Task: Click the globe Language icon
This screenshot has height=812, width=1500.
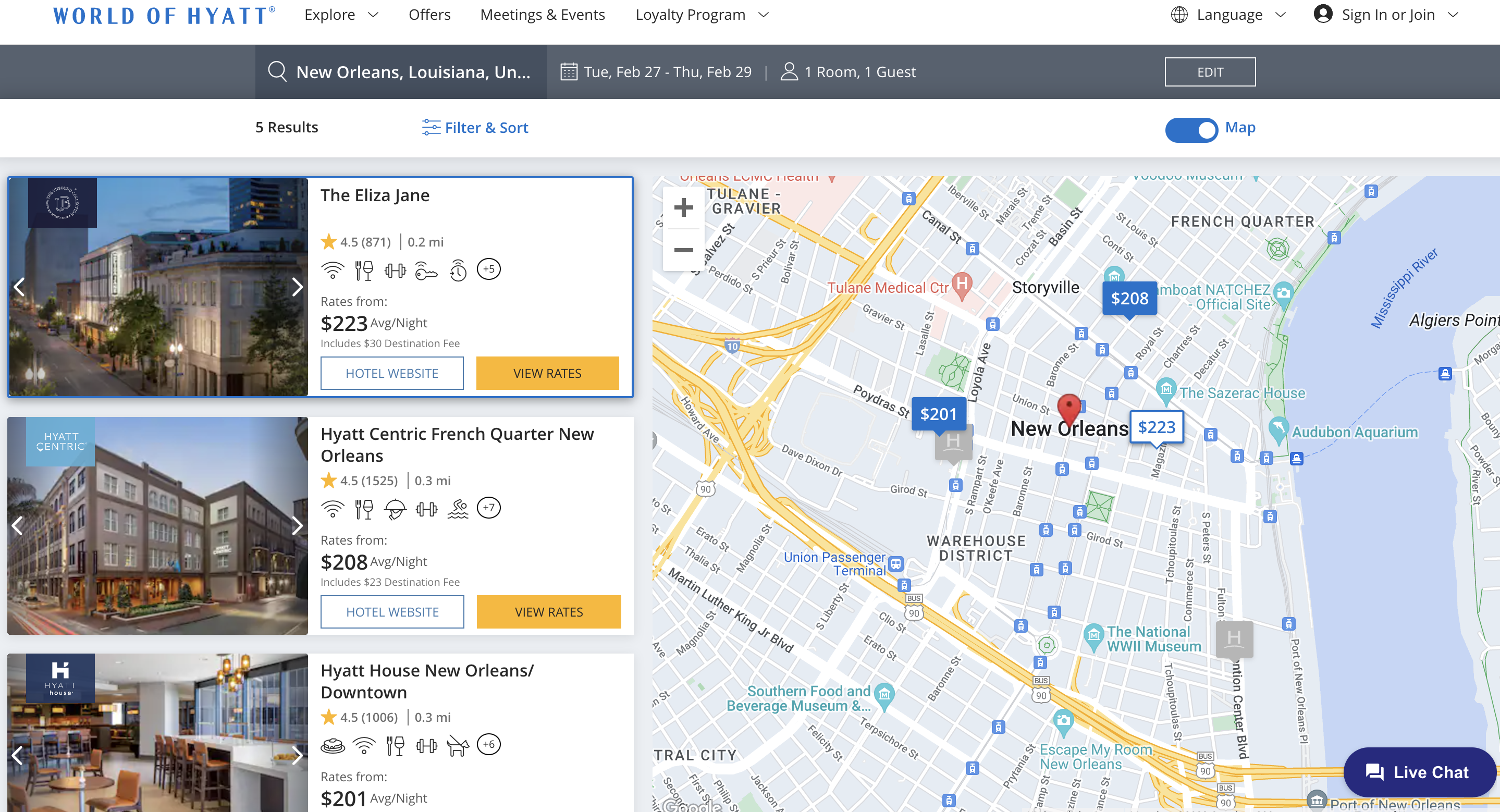Action: 1179,15
